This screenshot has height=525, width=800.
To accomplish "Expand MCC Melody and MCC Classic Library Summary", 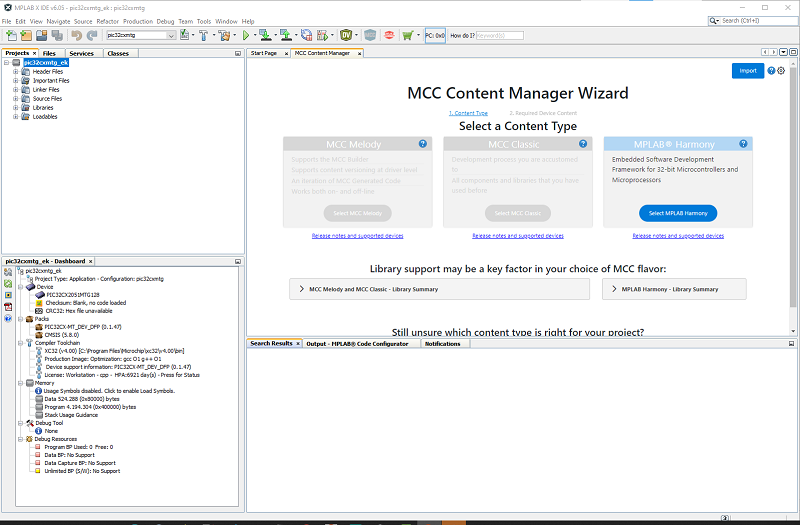I will pyautogui.click(x=439, y=289).
